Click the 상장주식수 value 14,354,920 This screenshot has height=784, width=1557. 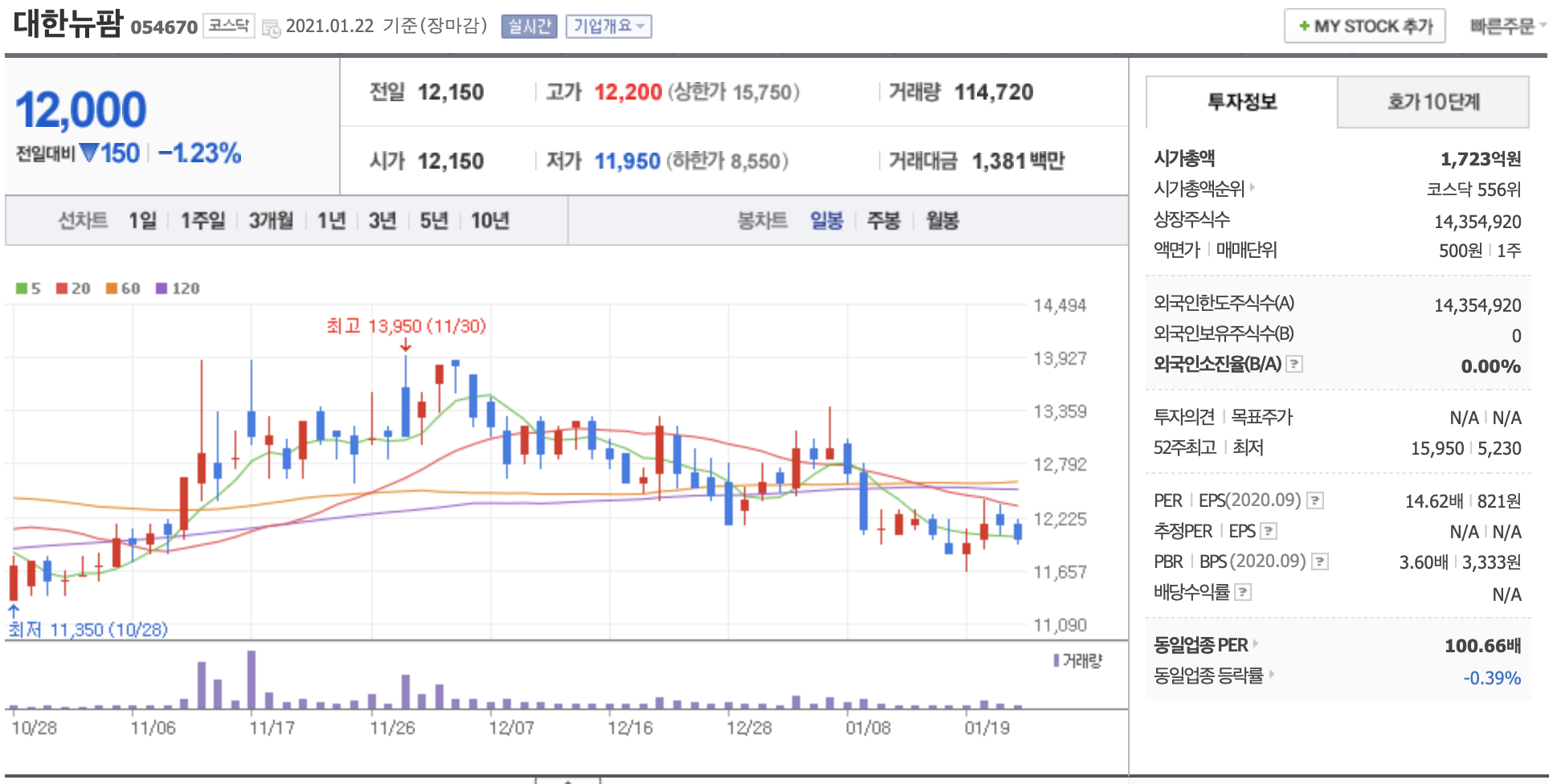[1477, 222]
